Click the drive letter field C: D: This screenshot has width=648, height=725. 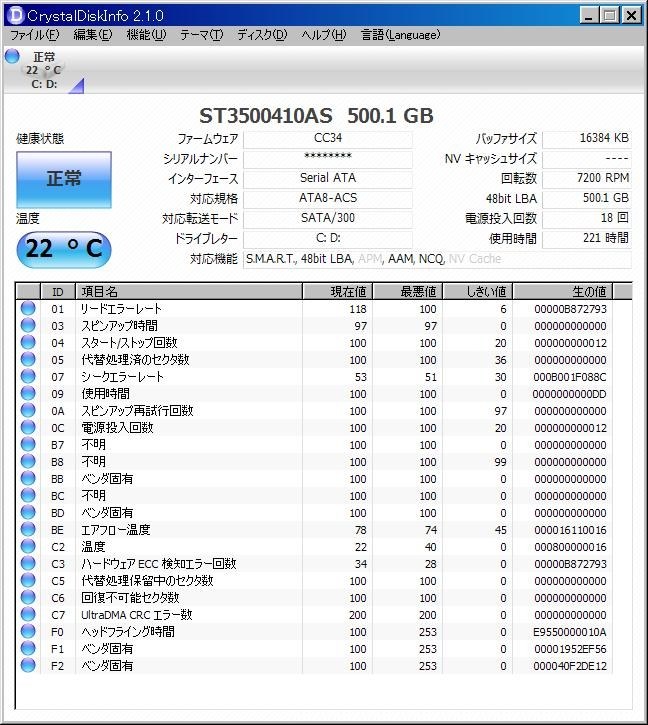pos(328,239)
